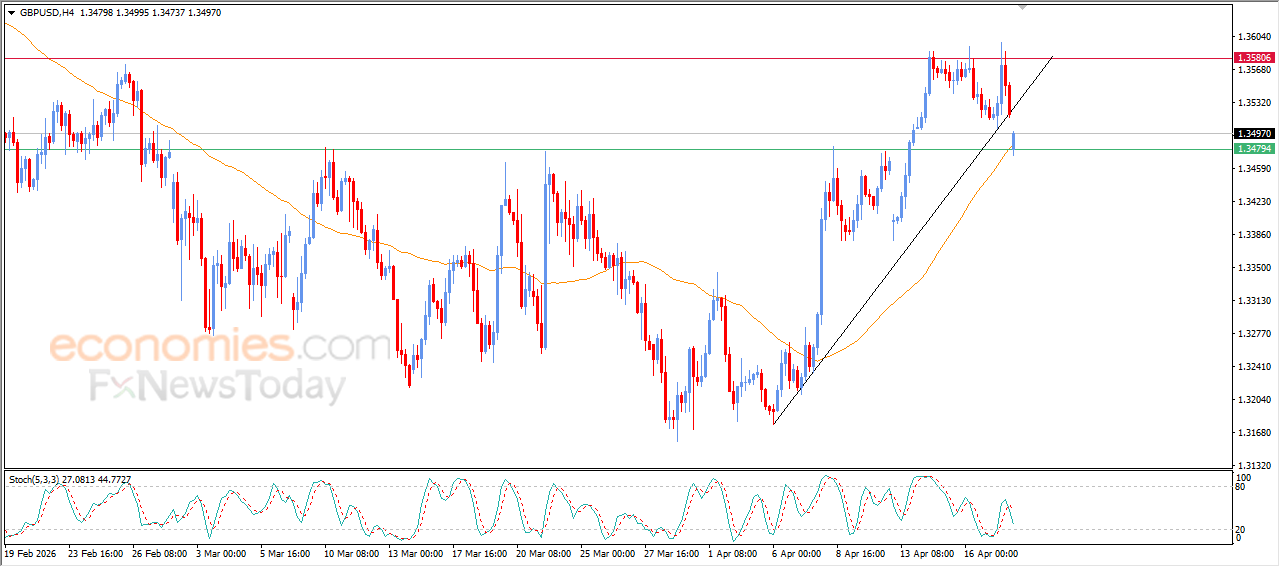Image resolution: width=1280 pixels, height=567 pixels.
Task: Click the stochastic 20 level scale label
Action: (1241, 529)
